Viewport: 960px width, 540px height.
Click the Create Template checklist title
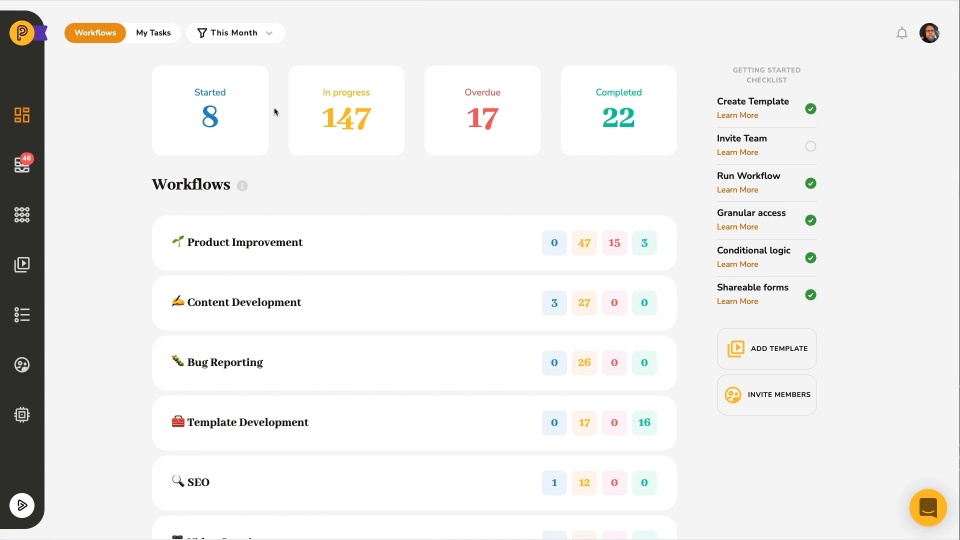[753, 102]
